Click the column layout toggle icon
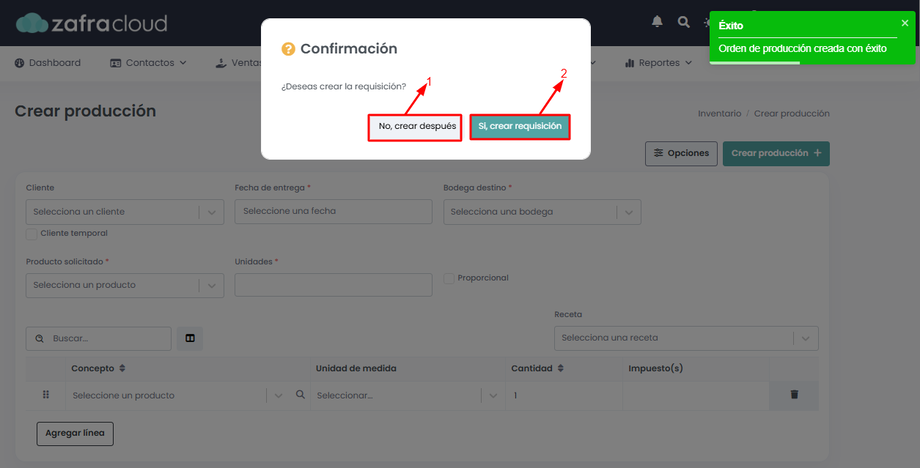 tap(190, 339)
